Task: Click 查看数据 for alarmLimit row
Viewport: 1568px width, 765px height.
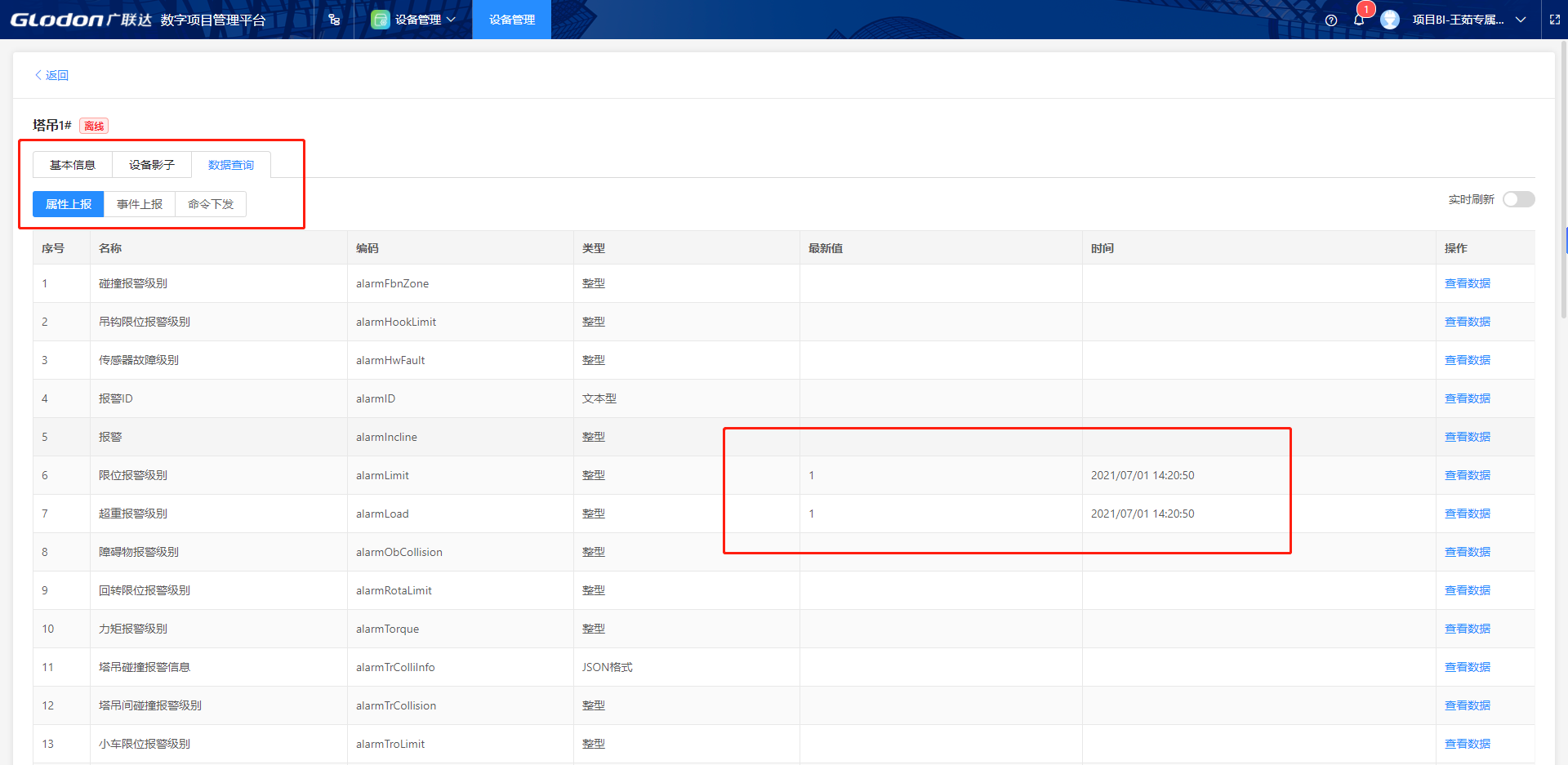Action: tap(1467, 475)
